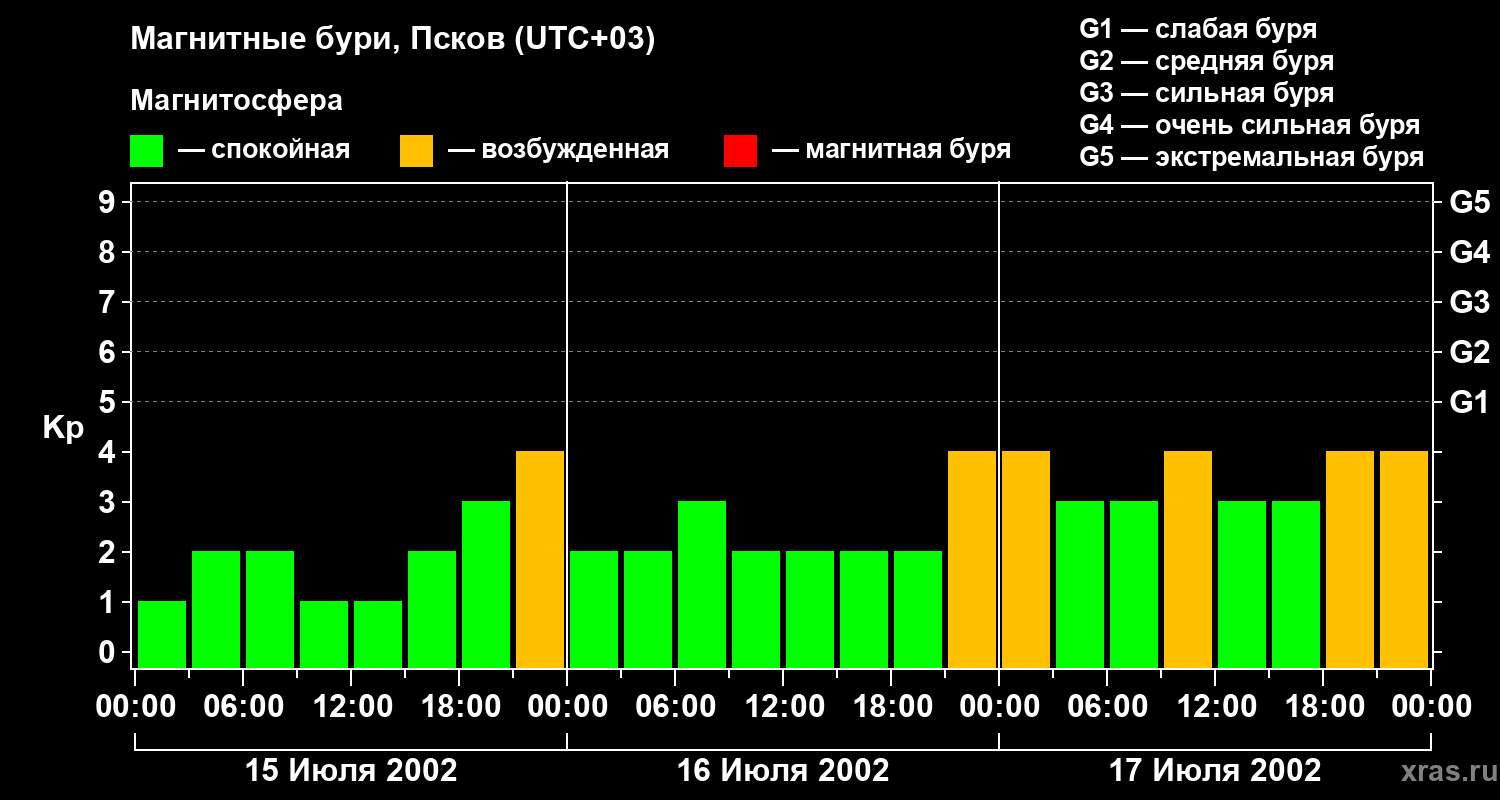Click the 'Магнитосфера' heading
The height and width of the screenshot is (800, 1500).
[x=236, y=101]
